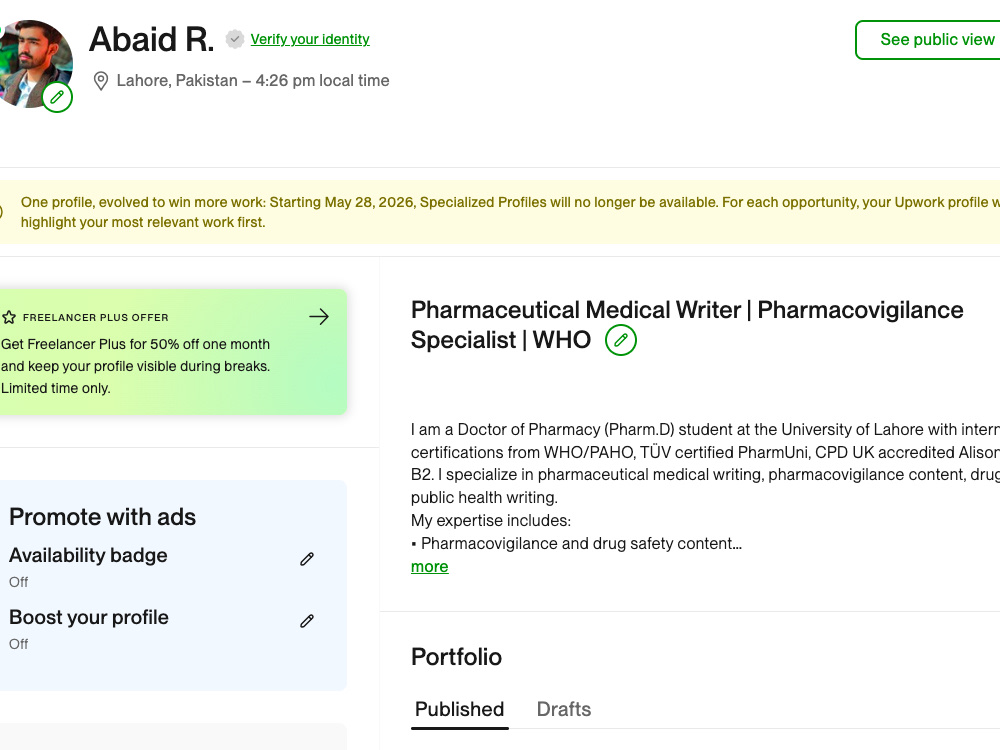Expand bio with more link

(x=429, y=566)
